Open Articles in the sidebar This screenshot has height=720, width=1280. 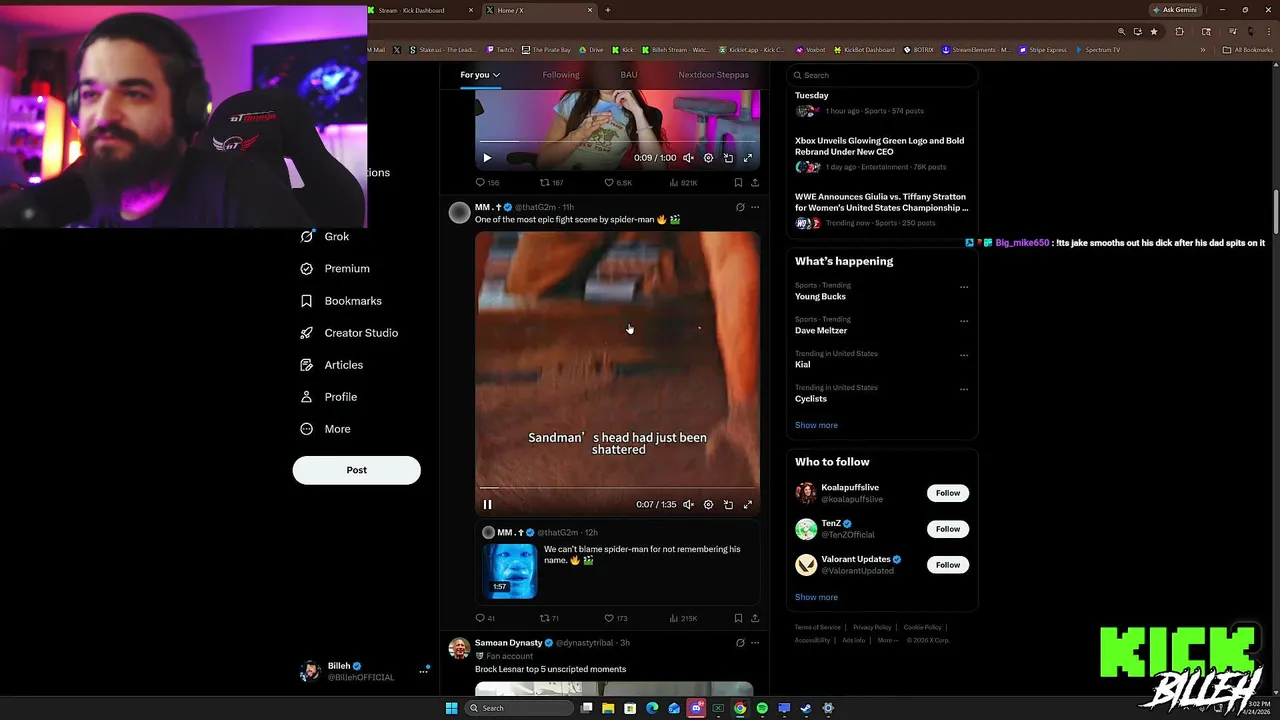pyautogui.click(x=332, y=365)
